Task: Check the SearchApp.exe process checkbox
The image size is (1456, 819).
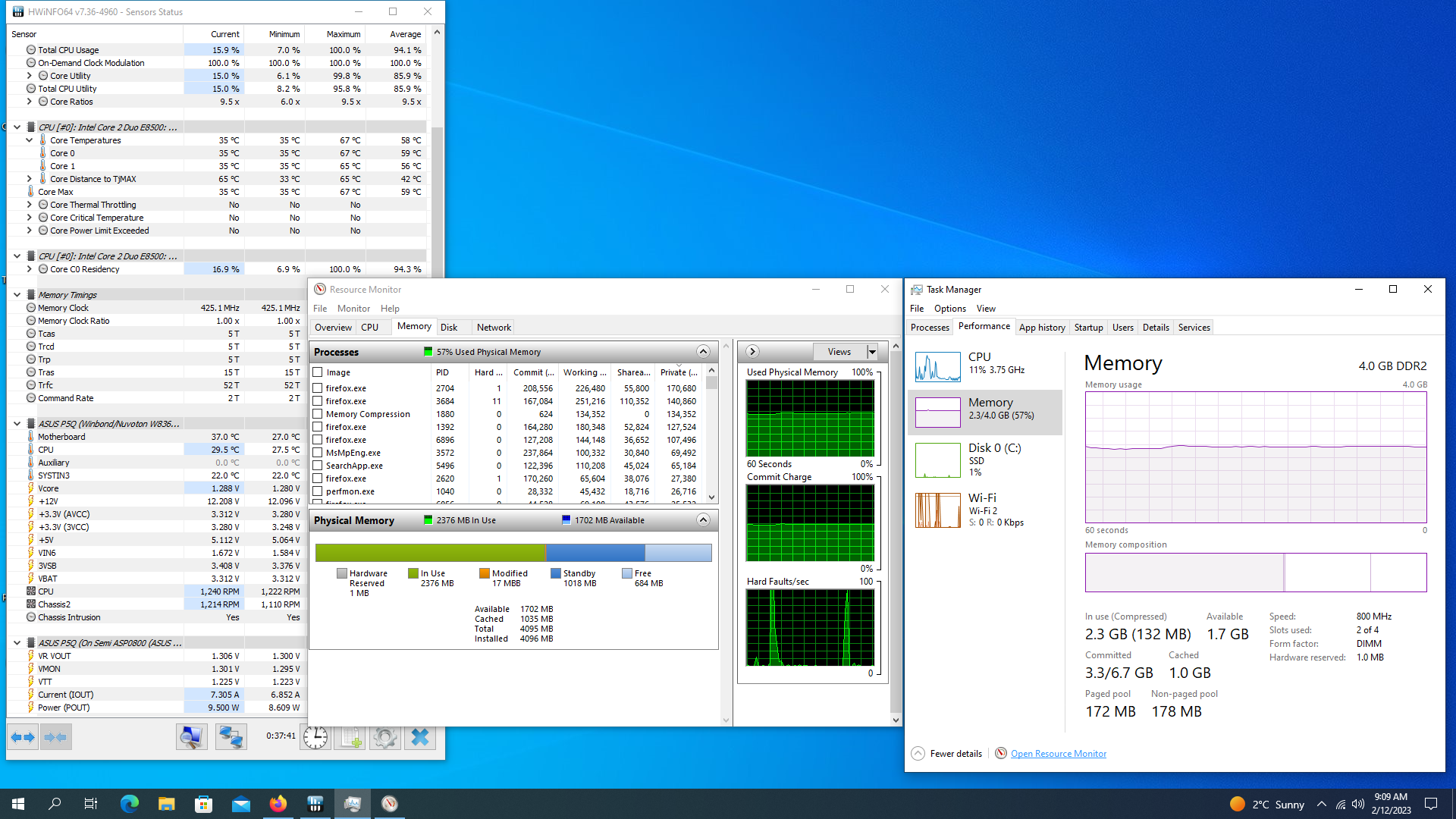Action: (318, 466)
